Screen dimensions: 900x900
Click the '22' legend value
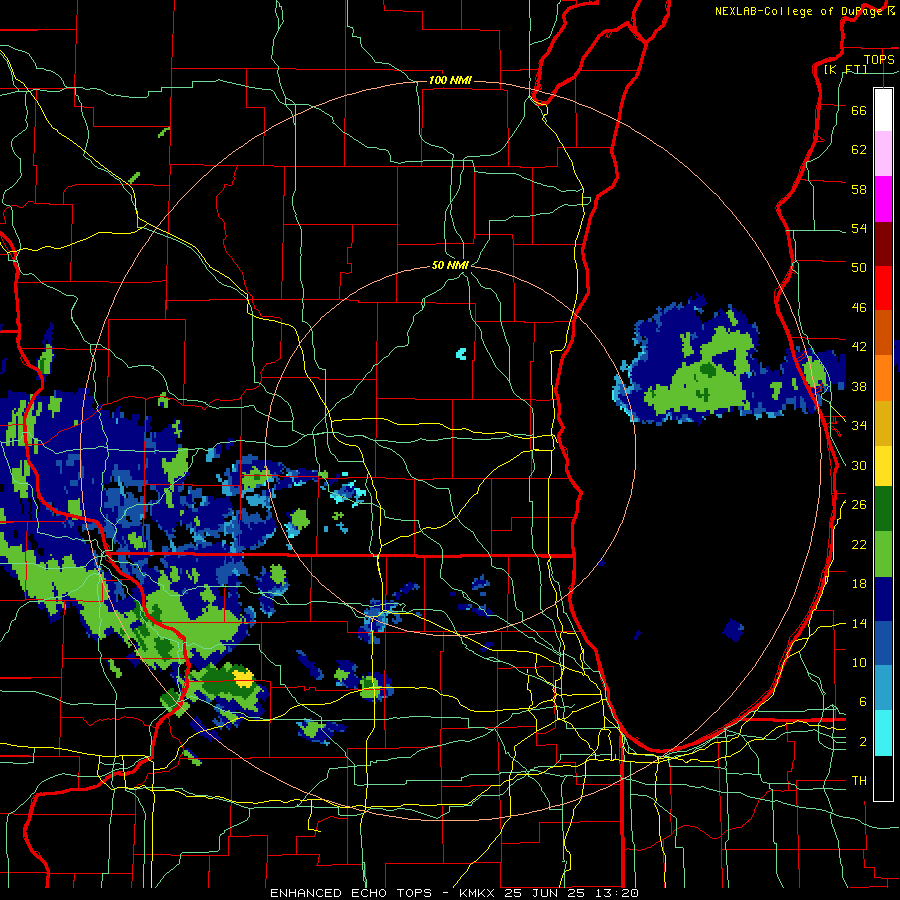[859, 544]
